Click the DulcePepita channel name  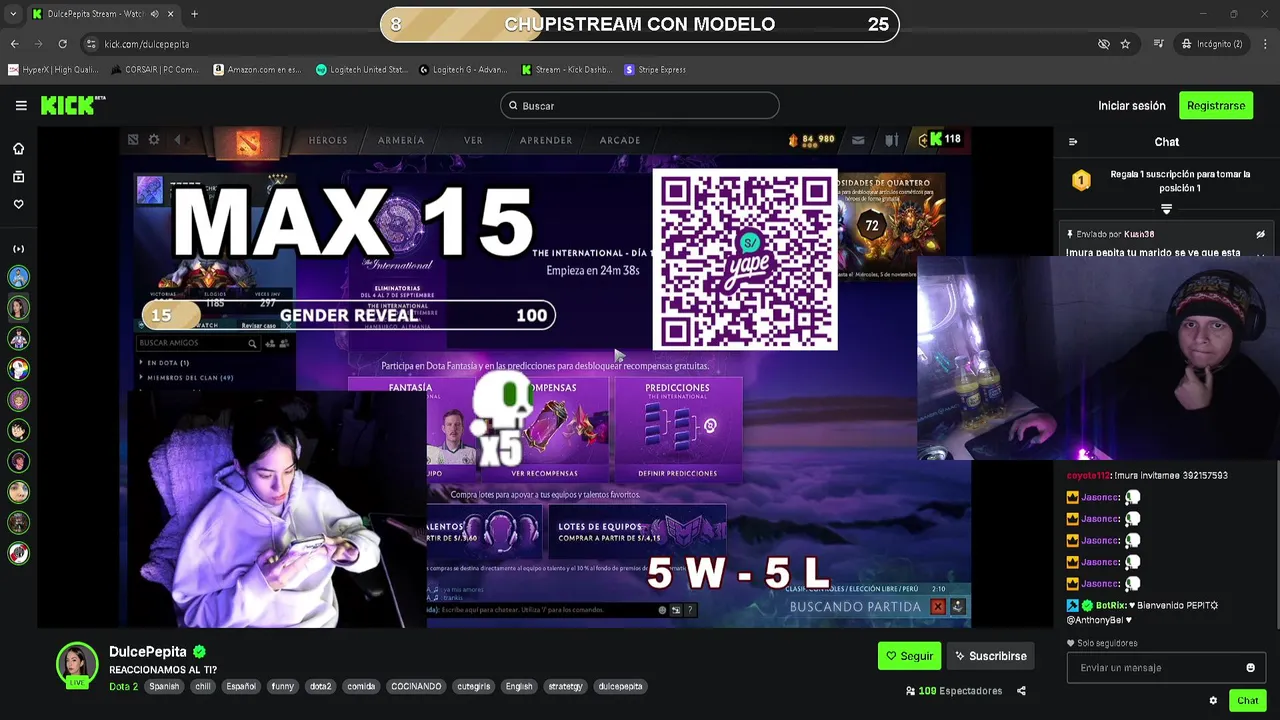(x=148, y=652)
